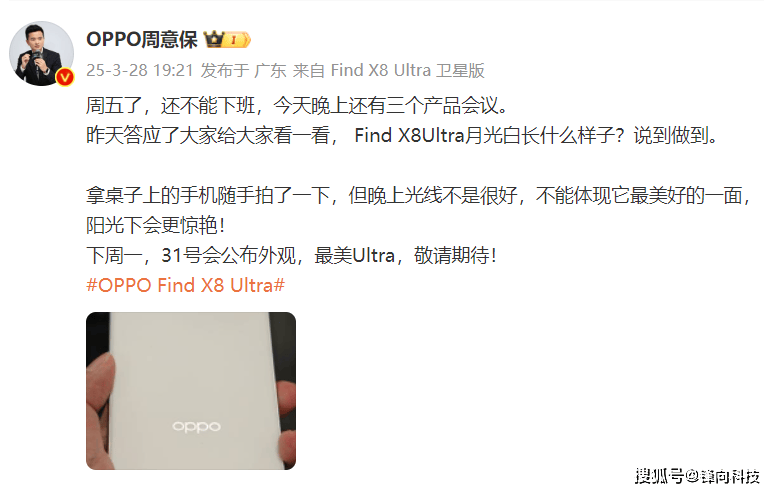Click the crown VIP membership icon
Viewport: 774px width, 493px height.
point(215,39)
